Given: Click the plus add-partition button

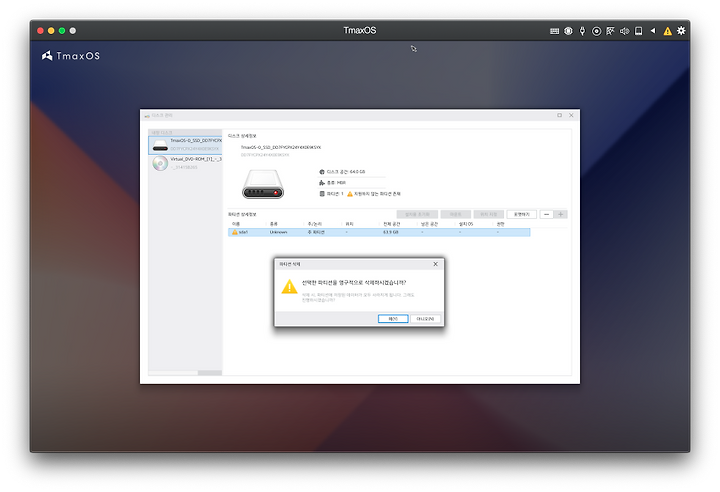Looking at the screenshot, I should (x=561, y=215).
